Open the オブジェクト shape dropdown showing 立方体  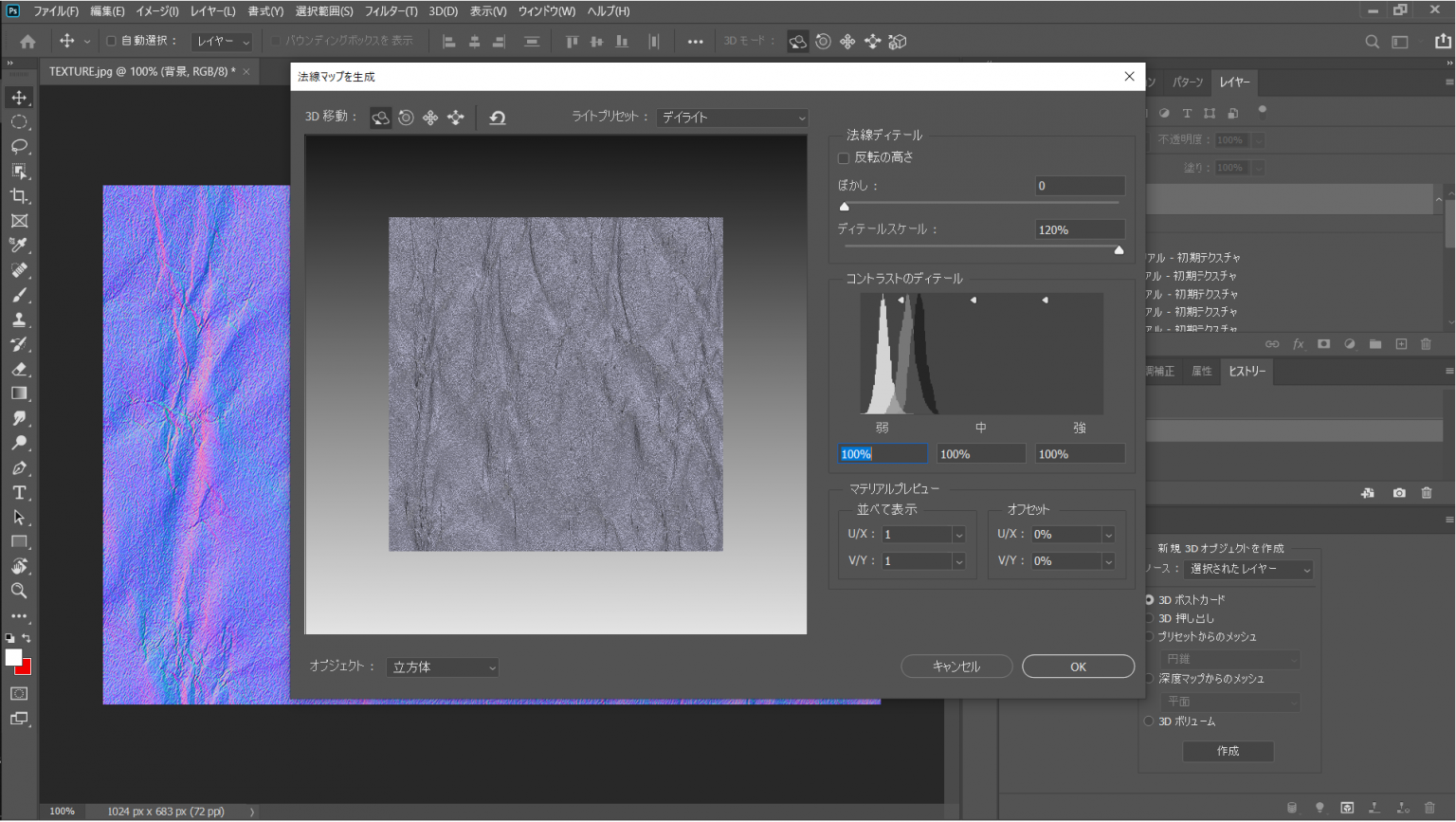(442, 667)
